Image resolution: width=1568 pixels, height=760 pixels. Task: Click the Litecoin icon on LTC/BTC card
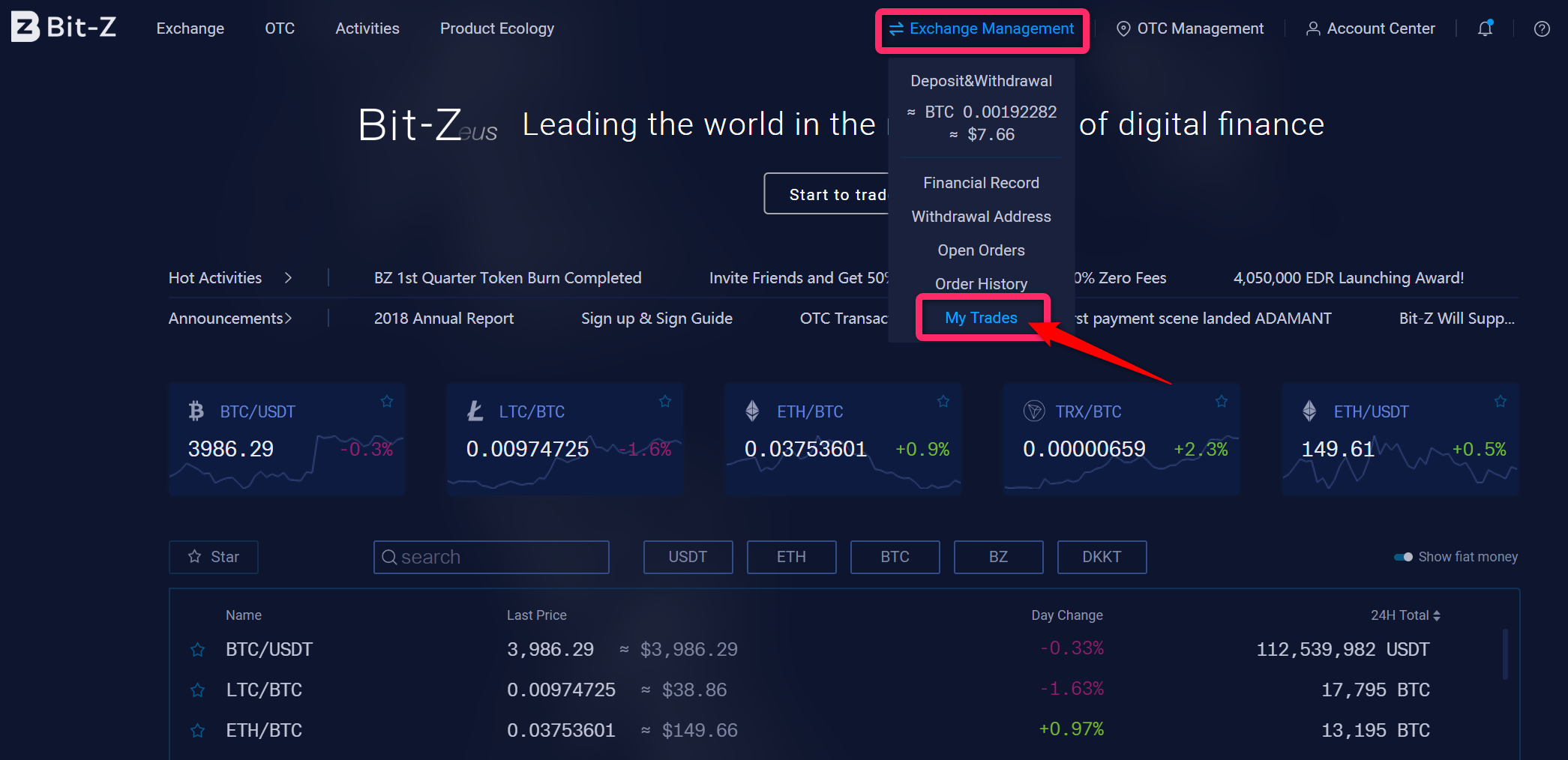click(475, 411)
